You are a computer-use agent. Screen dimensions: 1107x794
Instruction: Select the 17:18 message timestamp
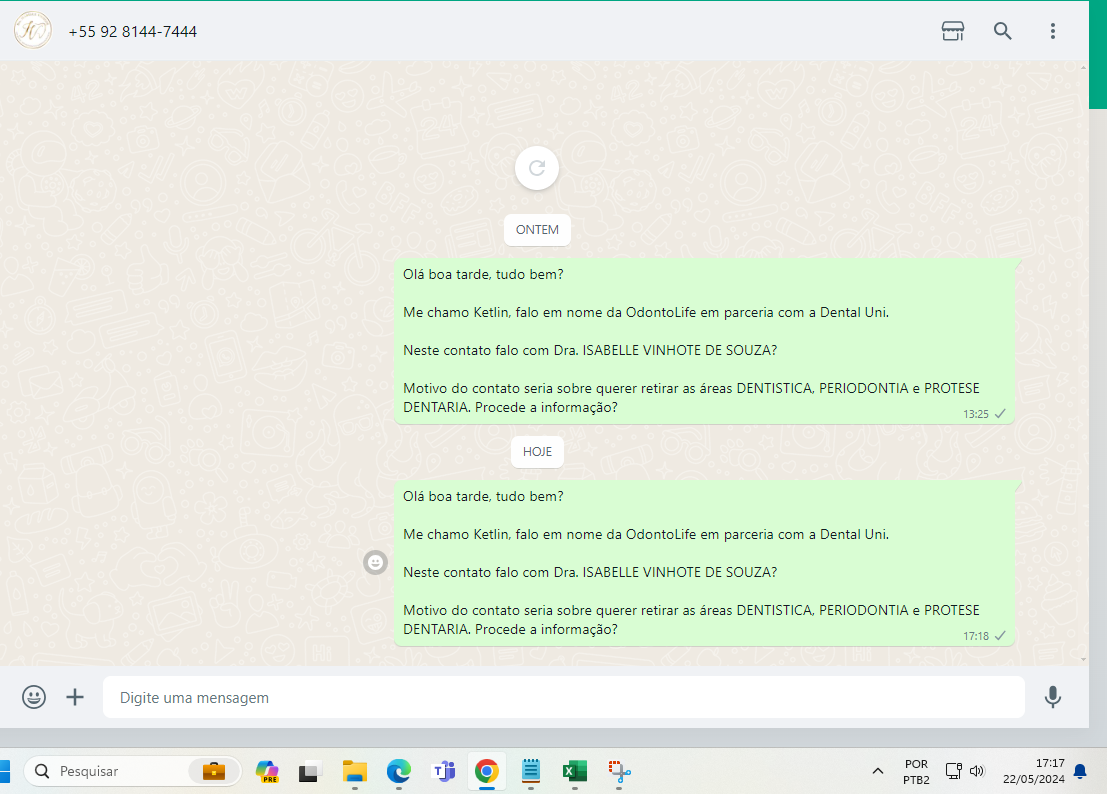click(976, 637)
